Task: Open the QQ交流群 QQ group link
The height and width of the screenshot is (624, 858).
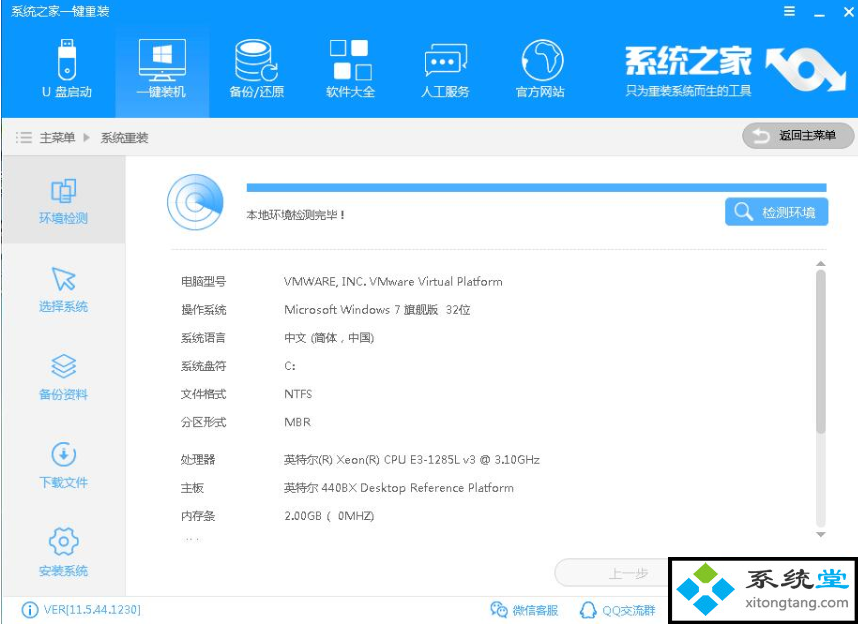Action: 618,610
